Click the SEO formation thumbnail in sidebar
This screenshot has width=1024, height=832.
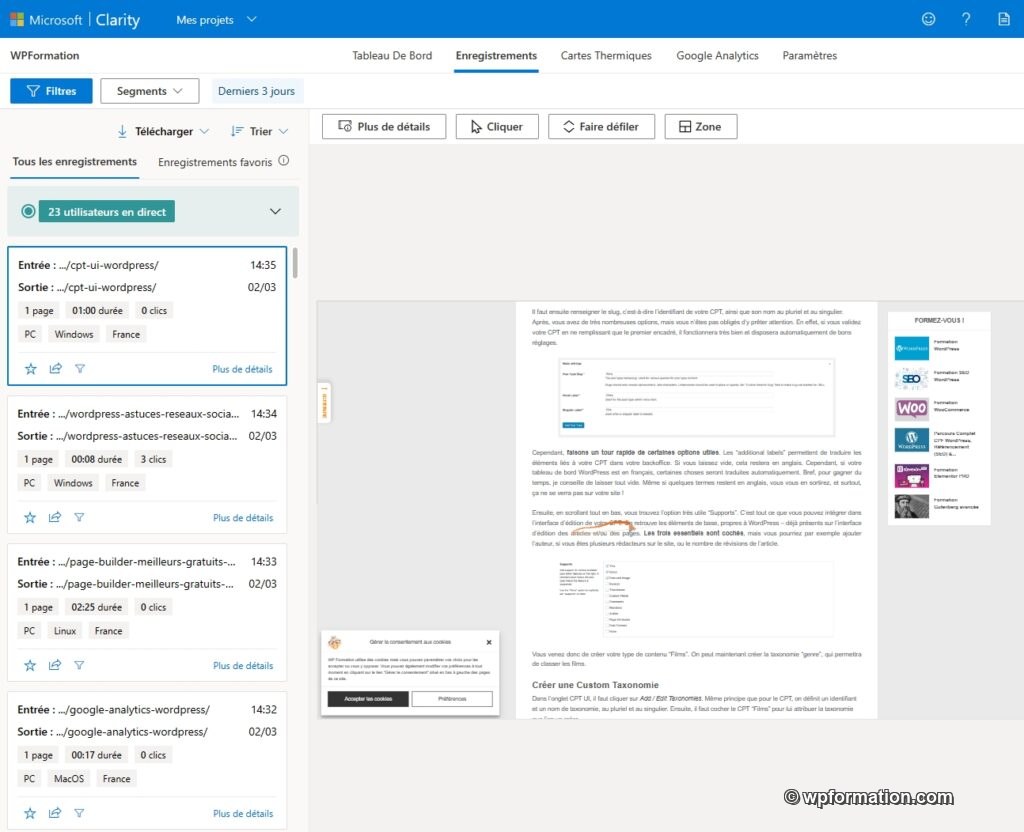coord(912,378)
